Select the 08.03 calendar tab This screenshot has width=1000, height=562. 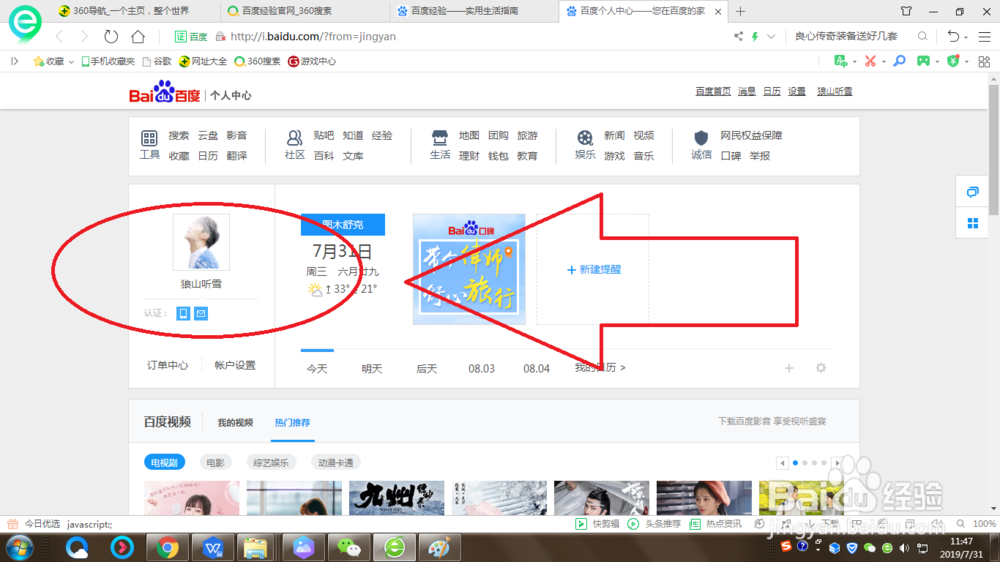click(482, 369)
